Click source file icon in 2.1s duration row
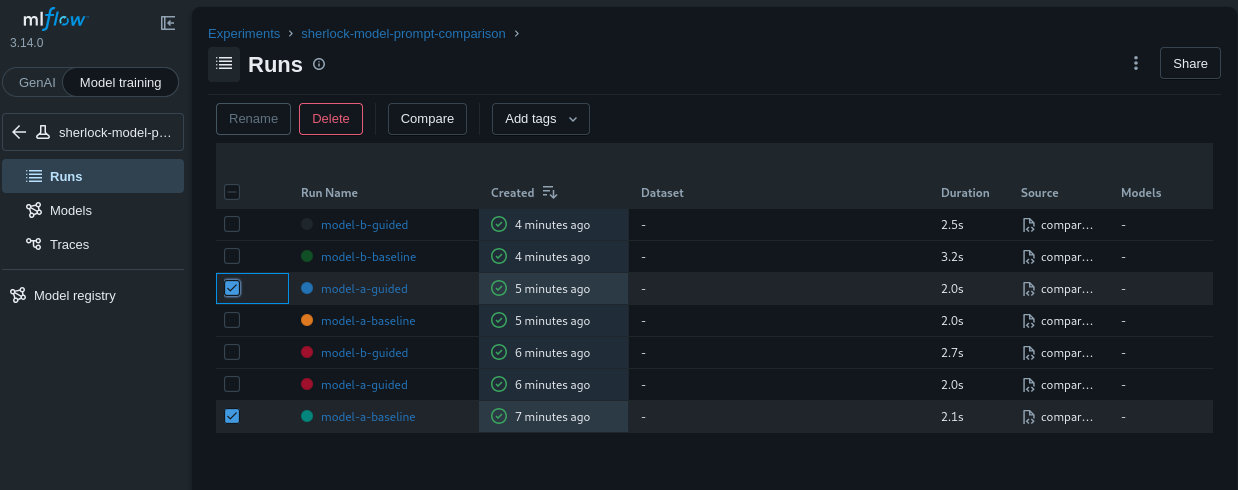 (x=1029, y=417)
